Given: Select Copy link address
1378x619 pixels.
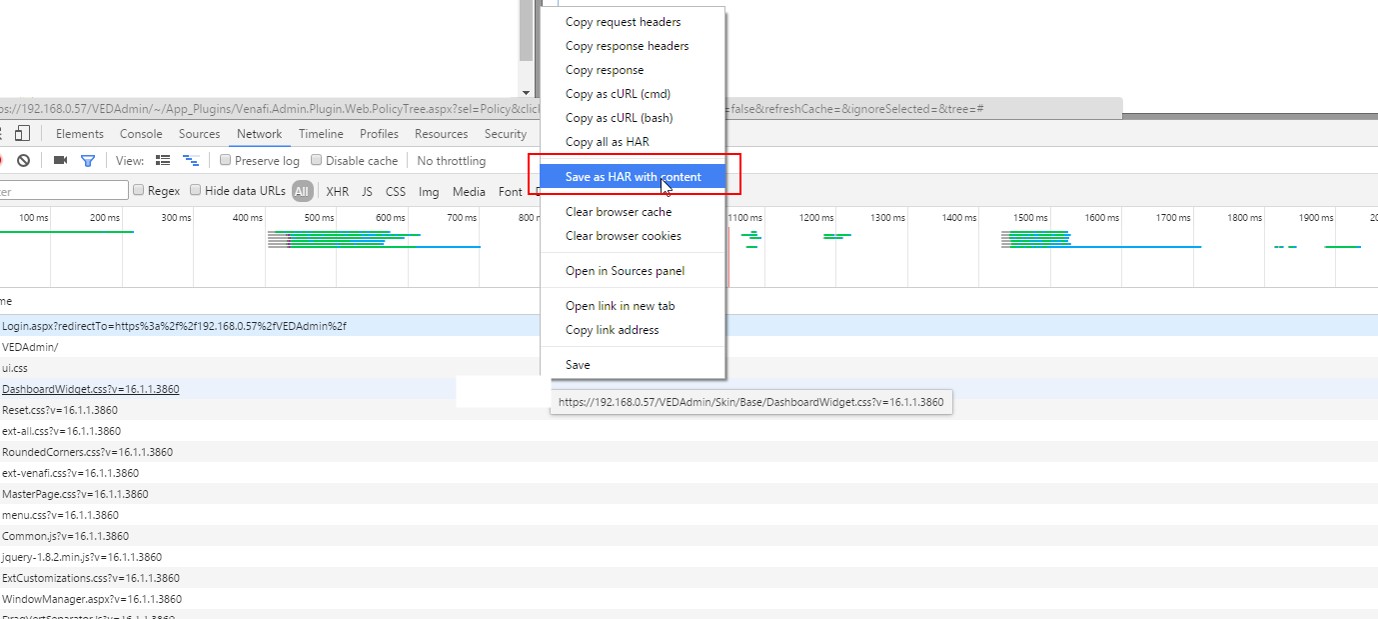Looking at the screenshot, I should 633,330.
